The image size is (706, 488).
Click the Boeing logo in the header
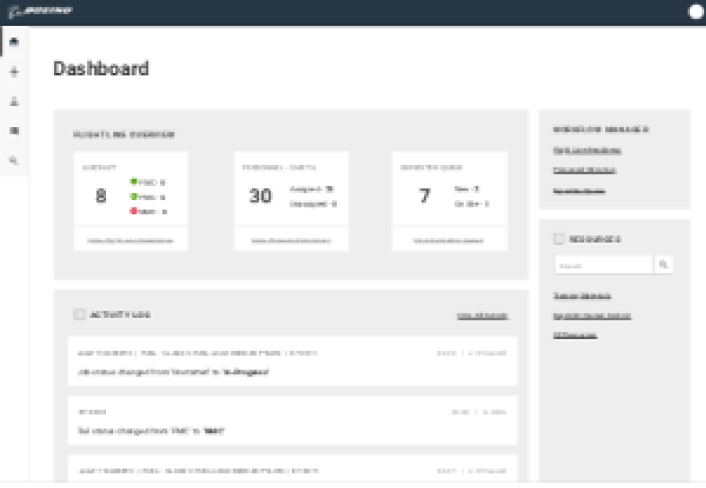(40, 11)
